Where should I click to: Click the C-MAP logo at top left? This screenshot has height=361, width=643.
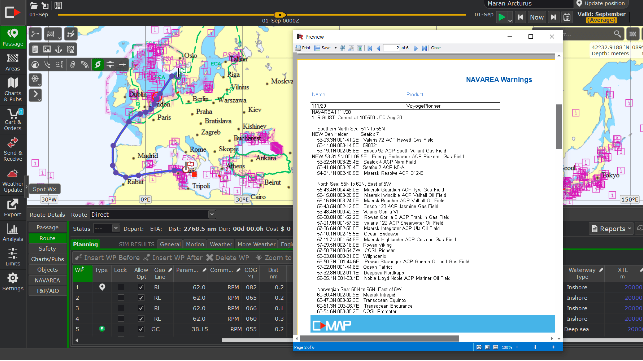(12, 12)
